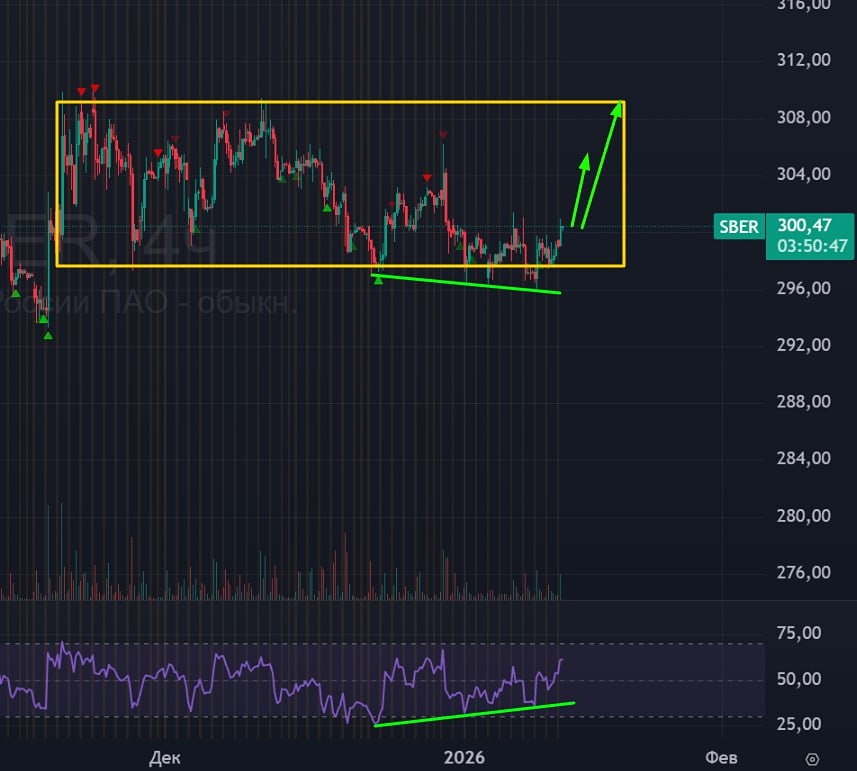
Task: Click the 308,00 price scale label
Action: coord(803,117)
